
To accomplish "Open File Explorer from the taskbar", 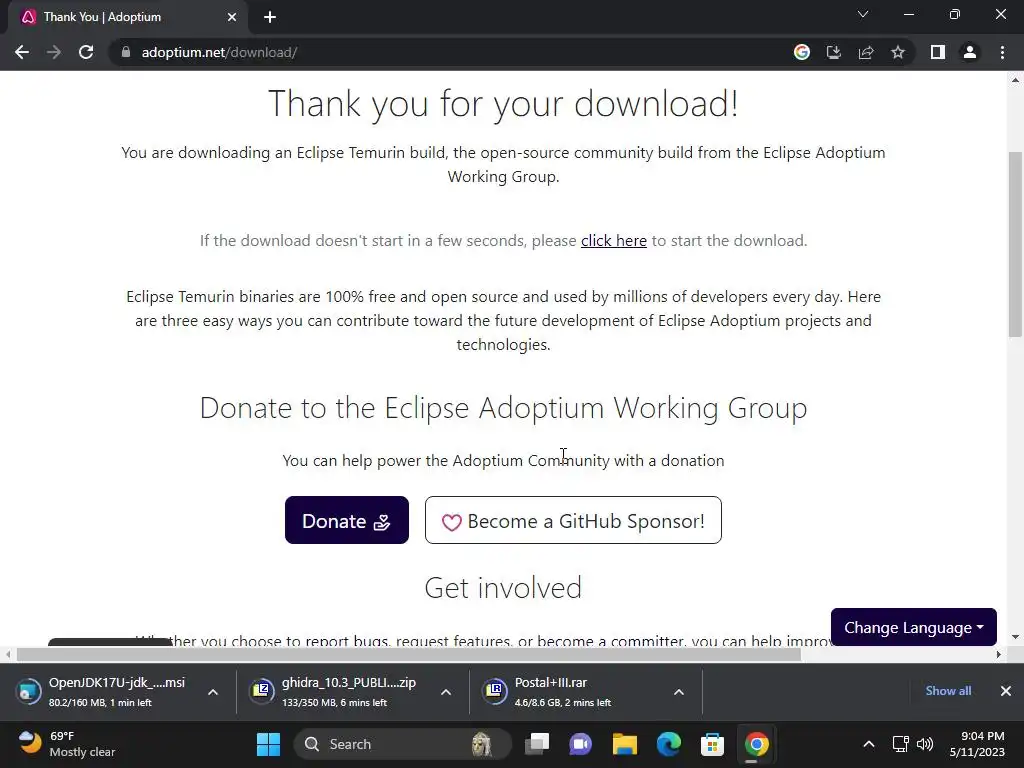I will pyautogui.click(x=624, y=744).
